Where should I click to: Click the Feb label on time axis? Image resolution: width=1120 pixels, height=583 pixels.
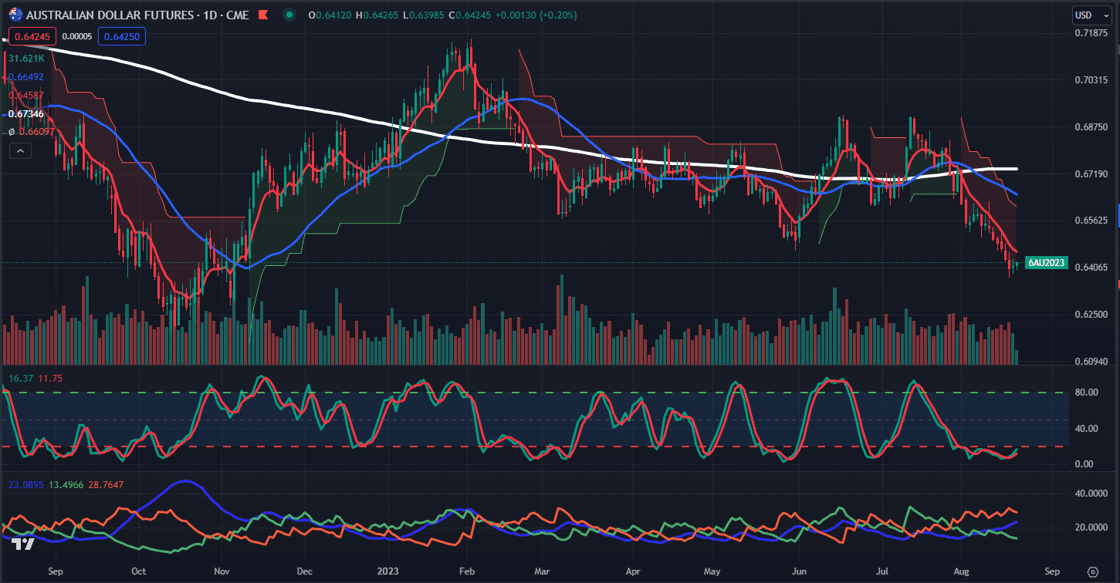point(467,572)
